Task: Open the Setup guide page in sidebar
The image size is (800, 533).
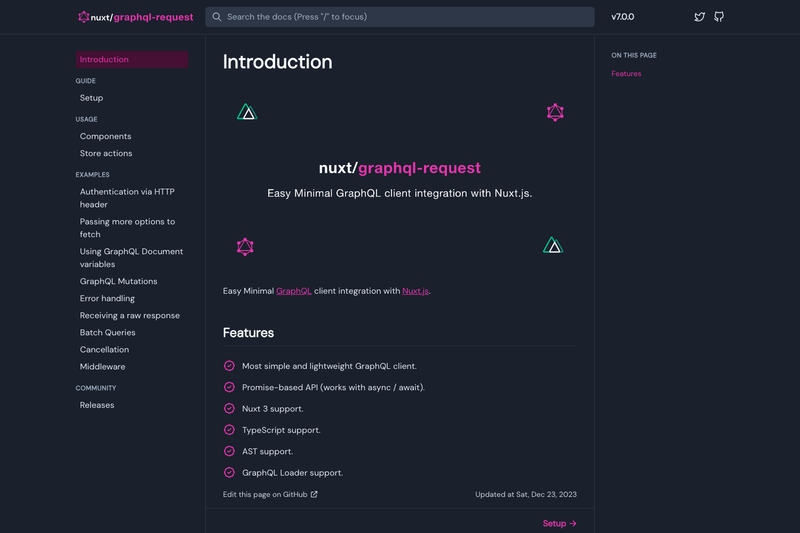Action: (x=91, y=98)
